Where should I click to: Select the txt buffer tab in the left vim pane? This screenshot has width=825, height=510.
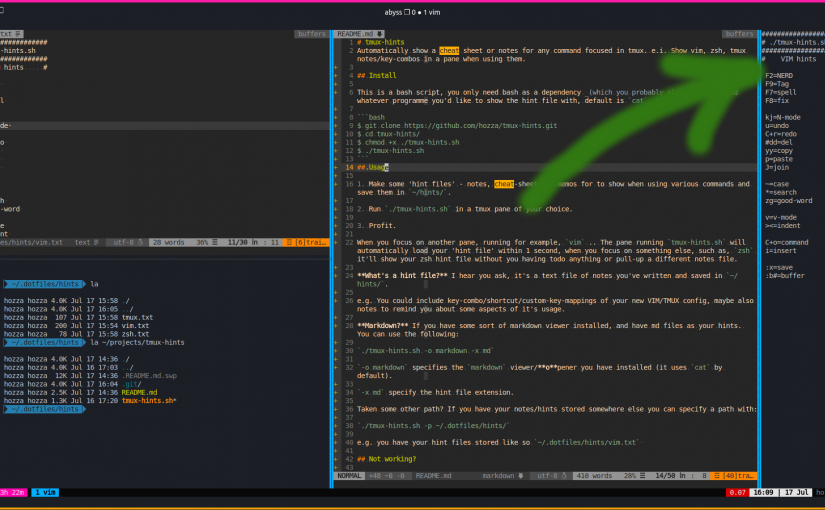tap(11, 34)
